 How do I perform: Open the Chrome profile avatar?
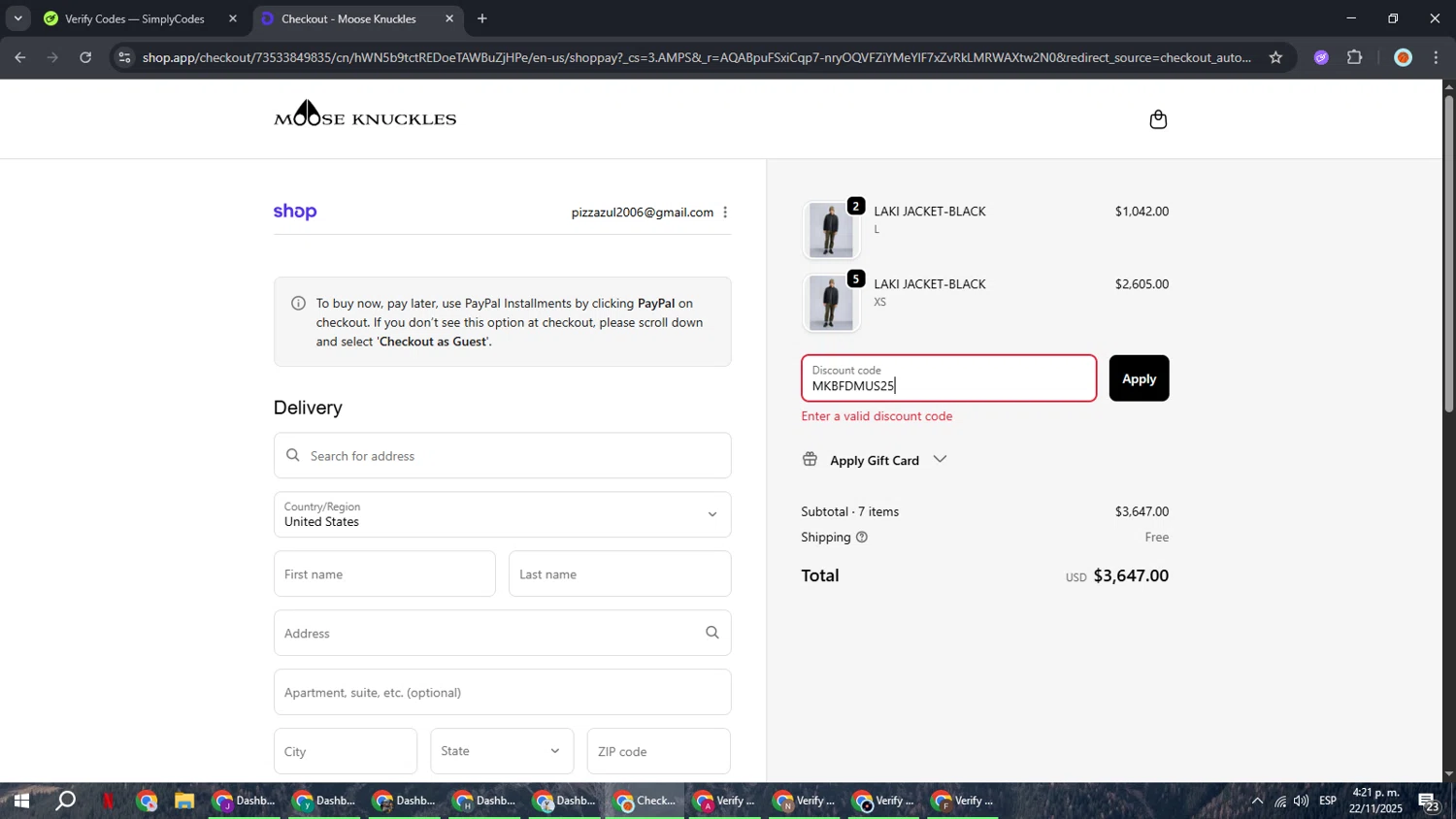pos(1403,57)
